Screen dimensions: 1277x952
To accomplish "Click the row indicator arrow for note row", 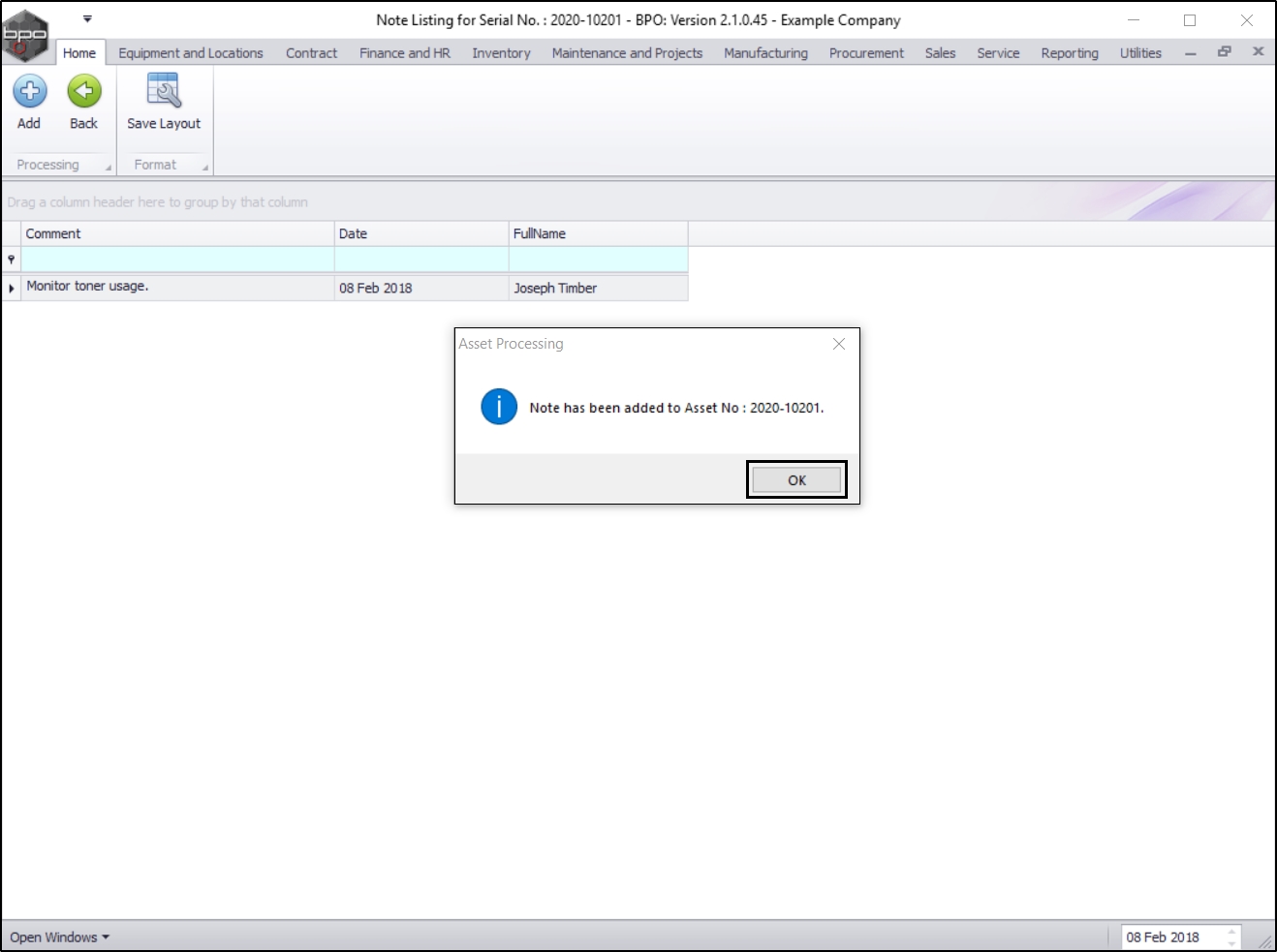I will pyautogui.click(x=12, y=288).
